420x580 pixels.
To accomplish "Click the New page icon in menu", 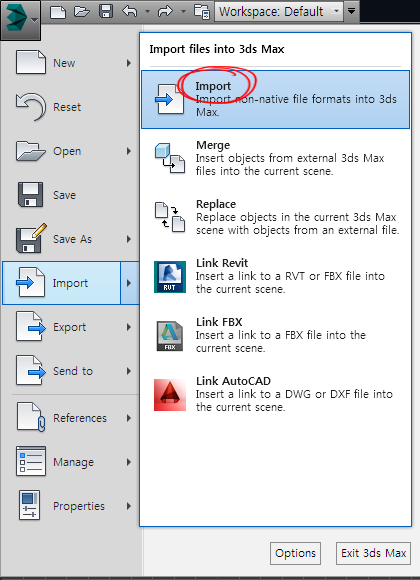I will (31, 63).
